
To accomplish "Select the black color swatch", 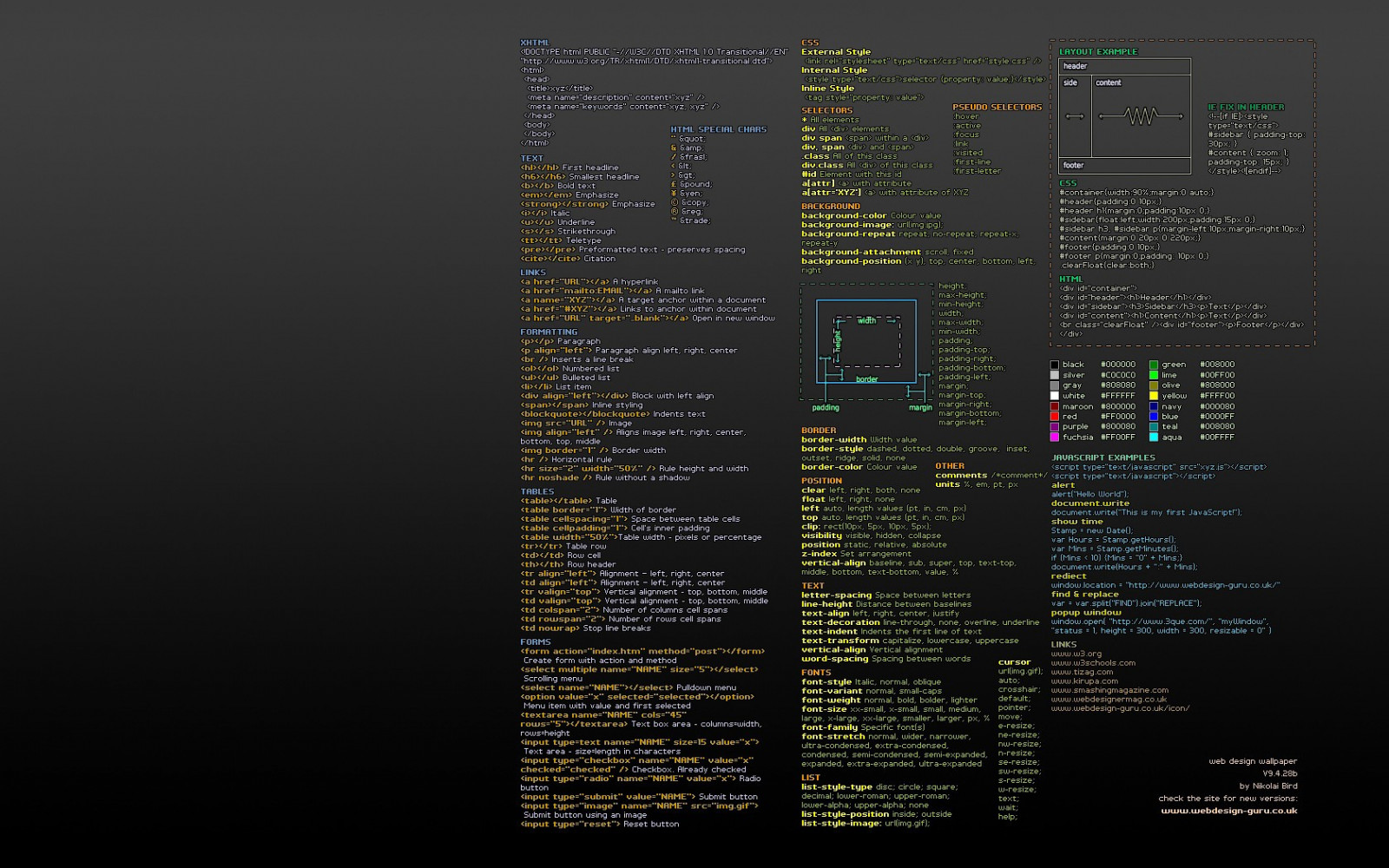I will (x=1055, y=364).
